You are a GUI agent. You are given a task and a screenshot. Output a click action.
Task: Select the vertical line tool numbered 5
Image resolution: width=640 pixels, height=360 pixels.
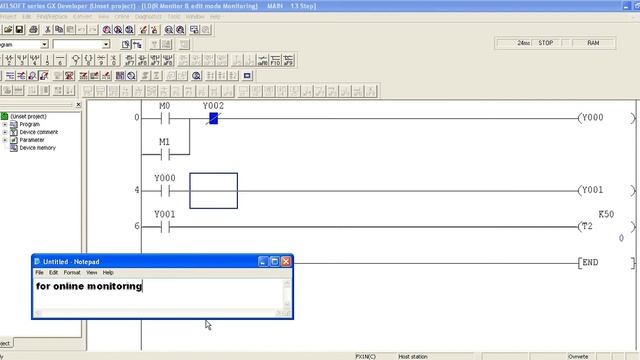point(47,60)
